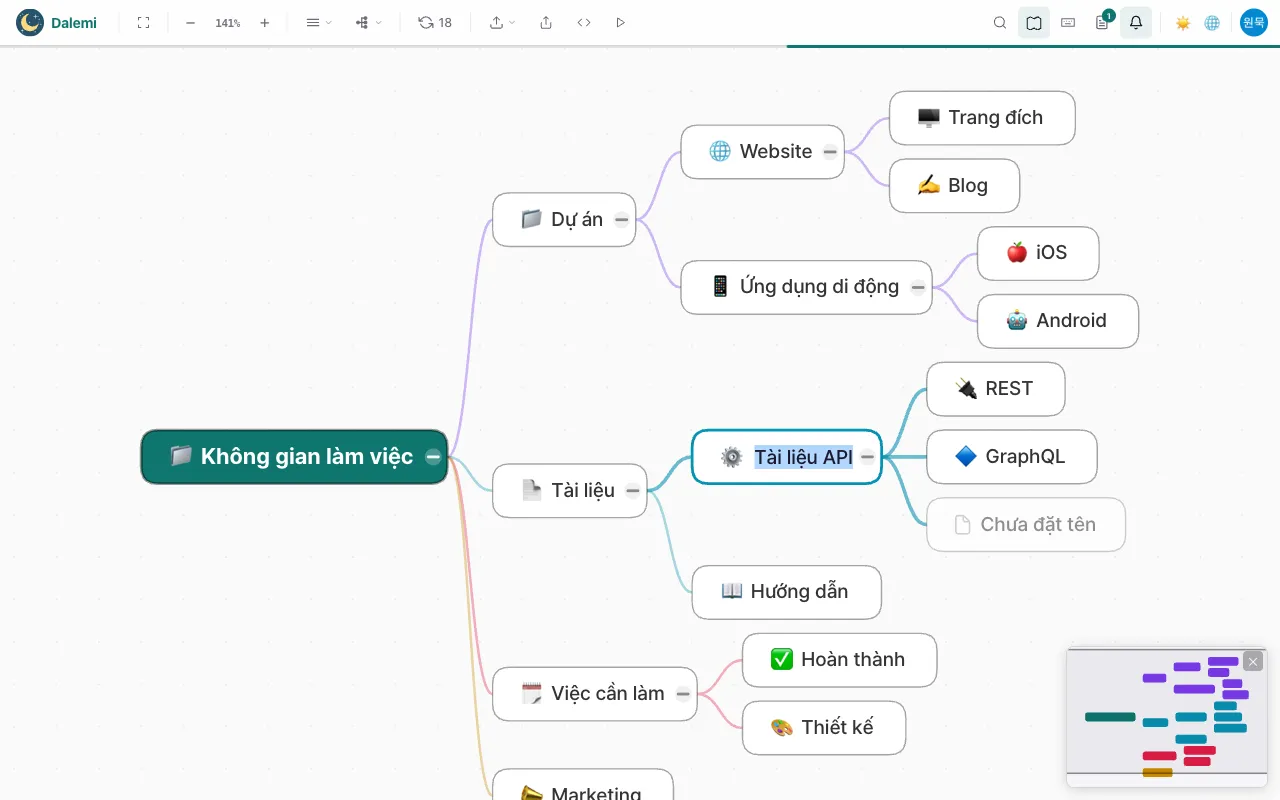Viewport: 1280px width, 800px height.
Task: Collapse the Dự án branch
Action: (x=622, y=220)
